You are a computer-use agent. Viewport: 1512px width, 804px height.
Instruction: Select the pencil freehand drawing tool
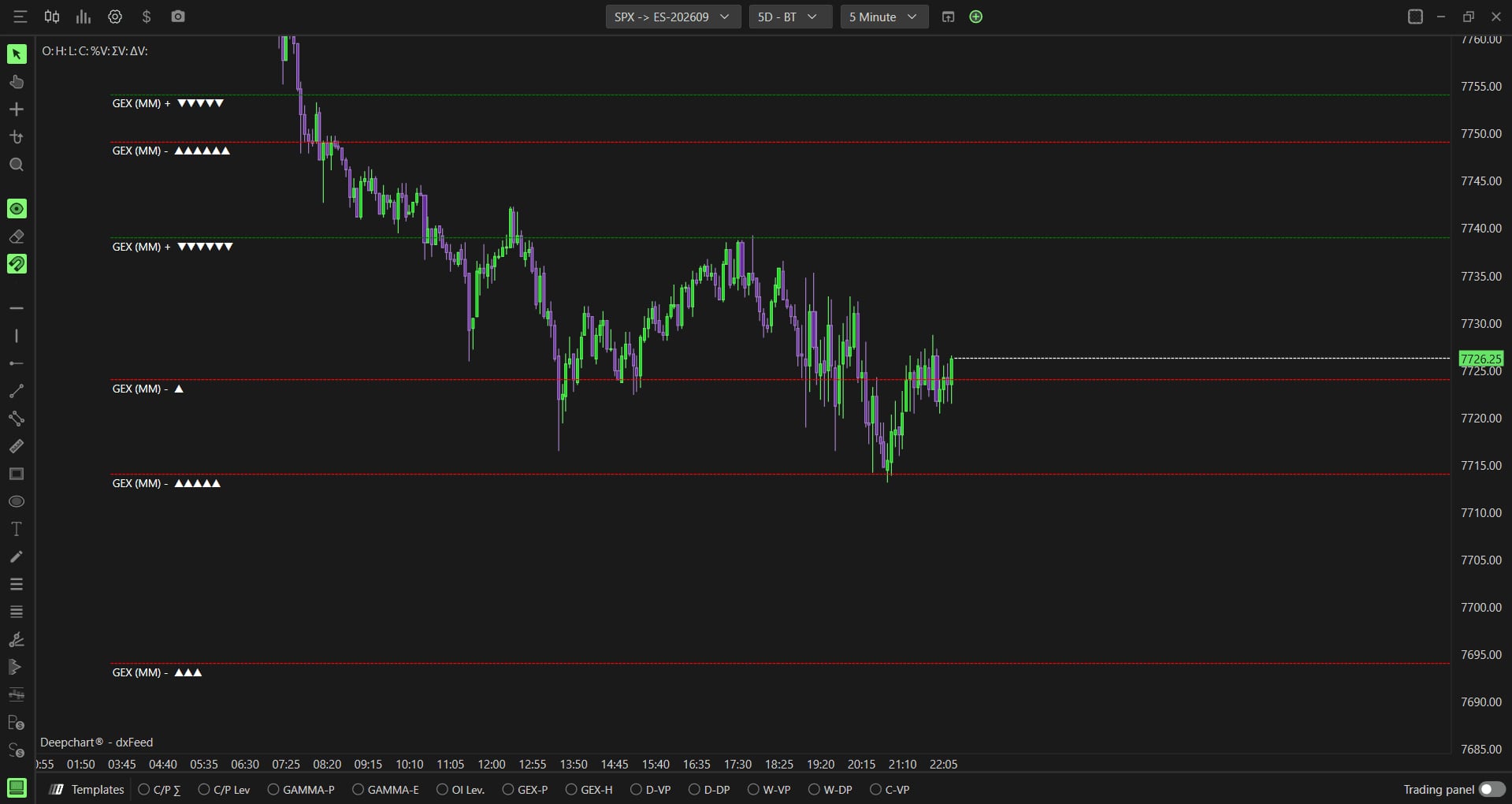point(17,556)
